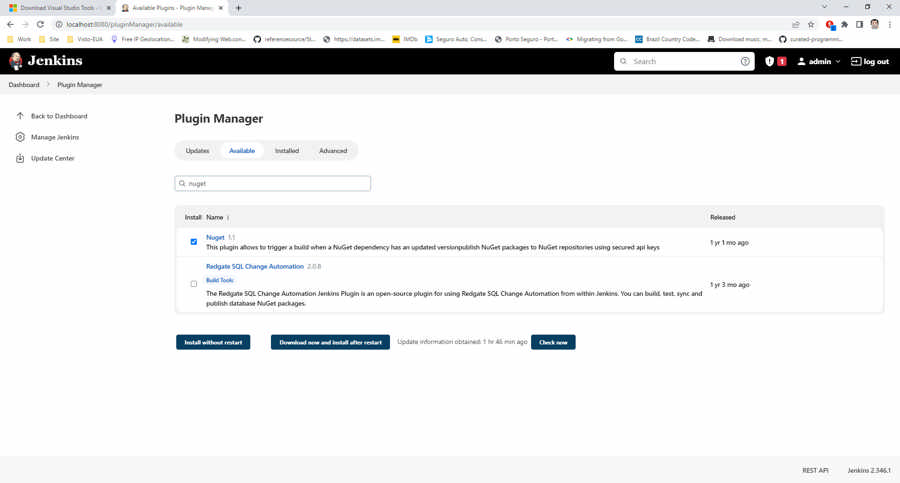Open the Advanced tab

click(333, 151)
